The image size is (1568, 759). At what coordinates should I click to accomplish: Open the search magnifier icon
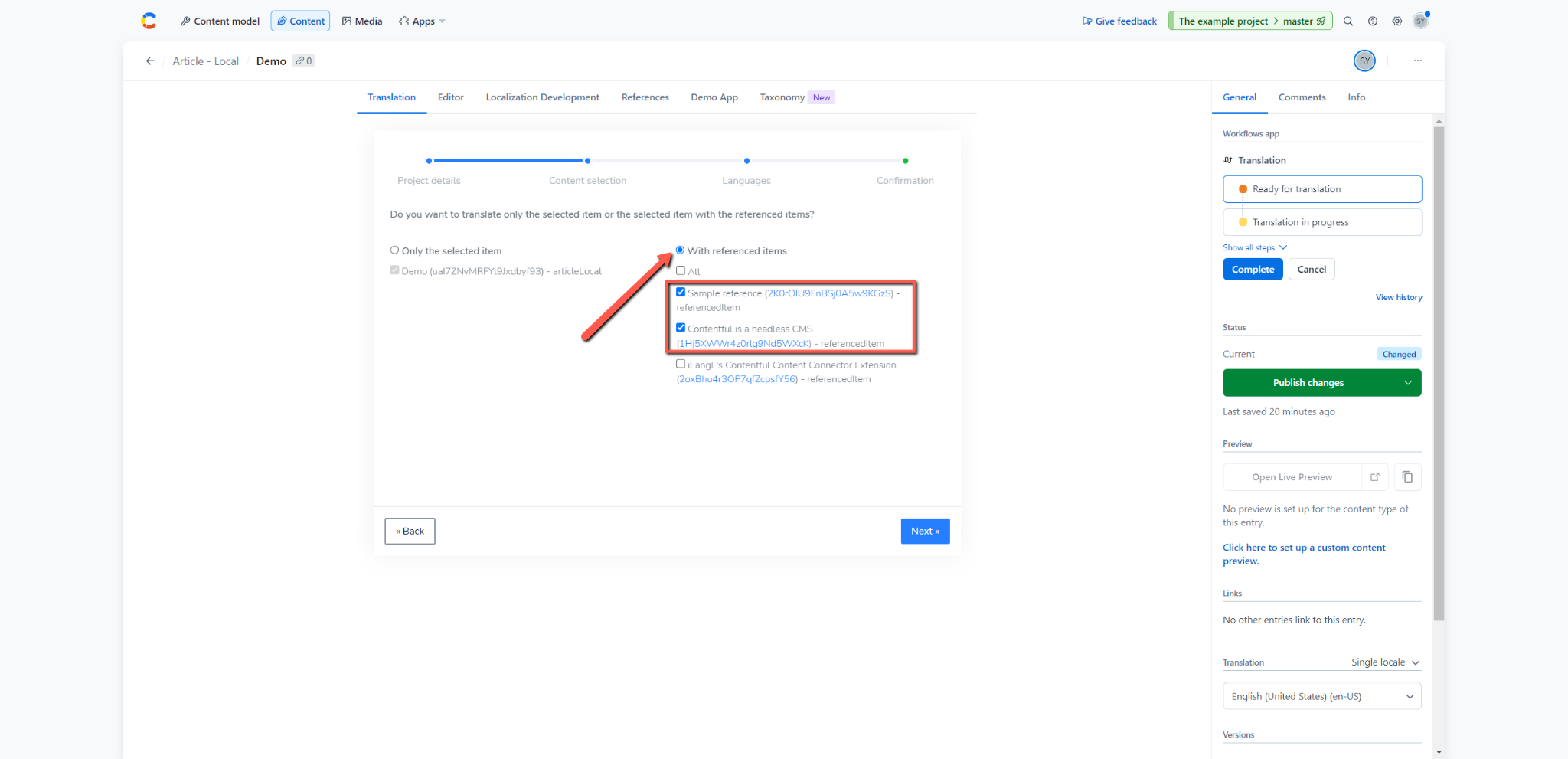[x=1348, y=21]
